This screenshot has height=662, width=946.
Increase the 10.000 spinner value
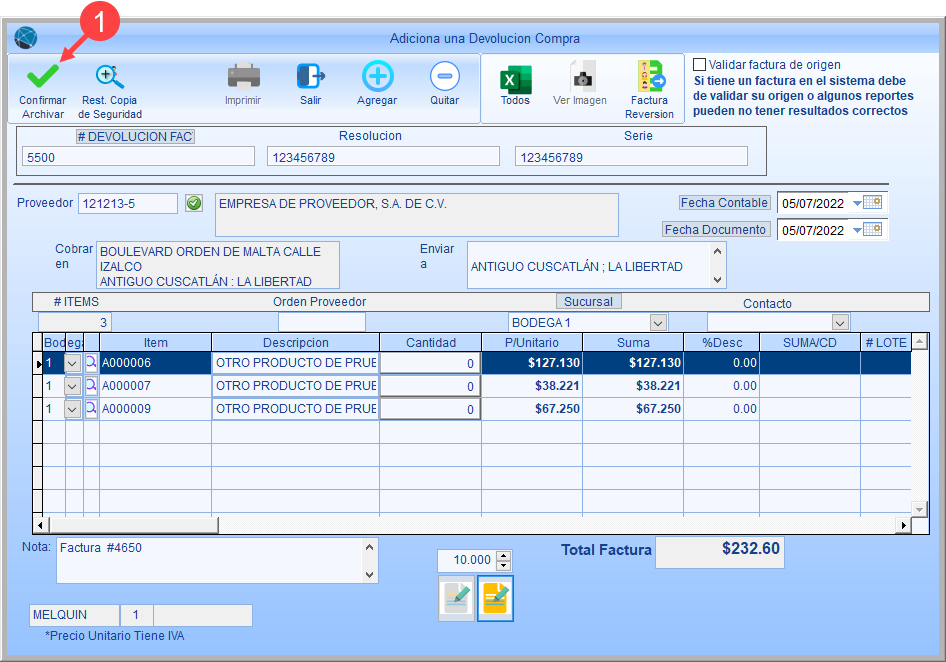(504, 555)
